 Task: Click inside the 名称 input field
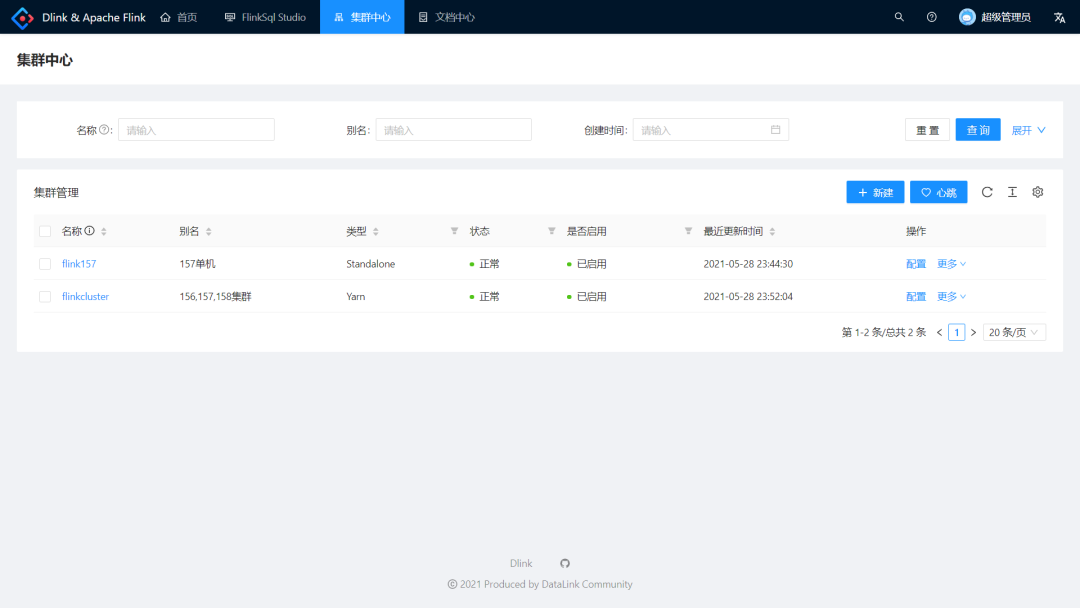click(x=196, y=129)
